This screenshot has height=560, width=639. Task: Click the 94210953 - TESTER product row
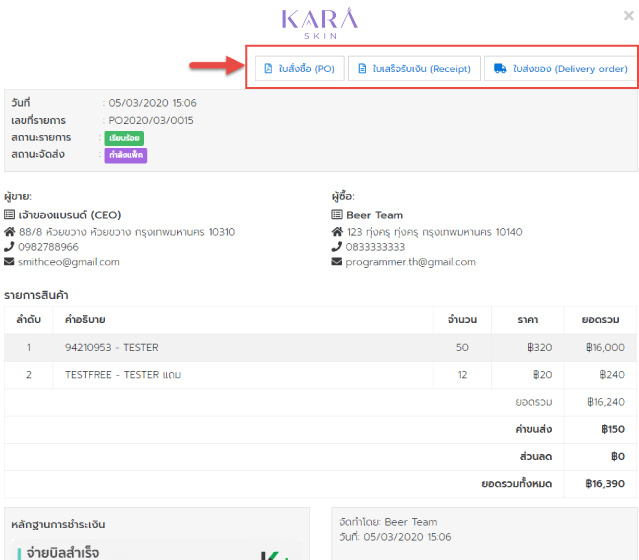(112, 347)
